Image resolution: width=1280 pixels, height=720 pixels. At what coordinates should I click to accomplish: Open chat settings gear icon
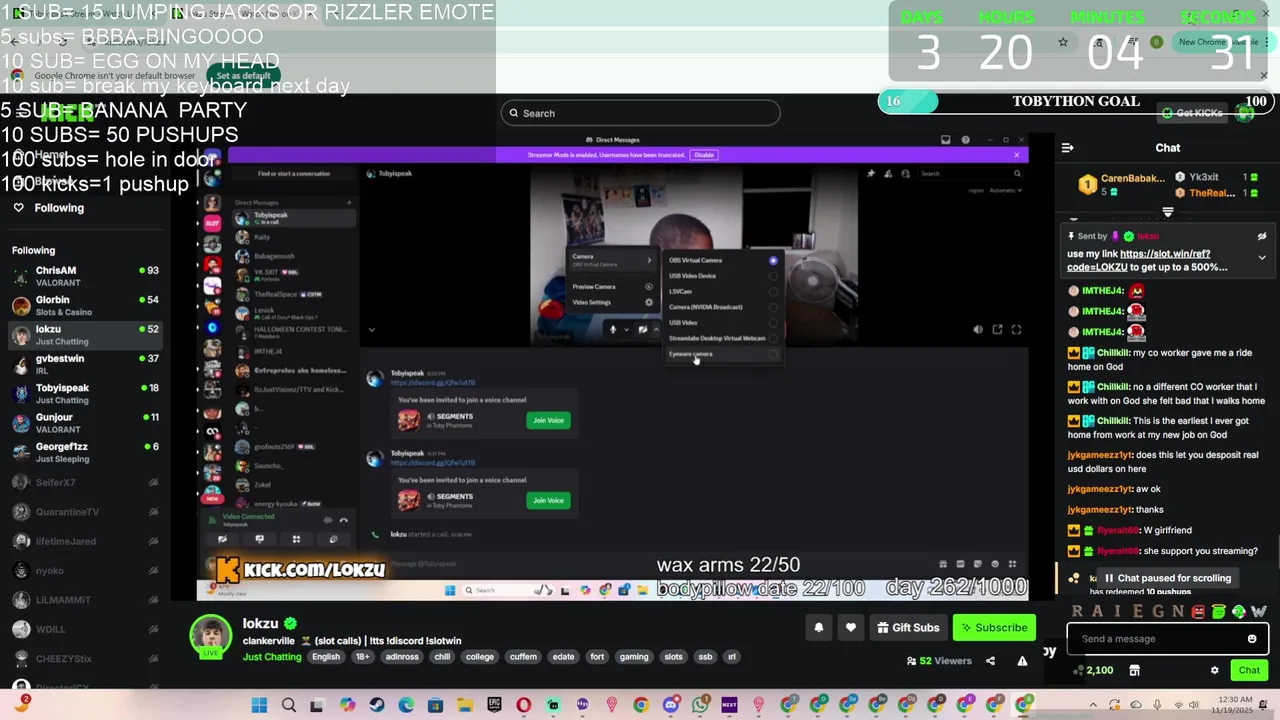click(x=1214, y=670)
